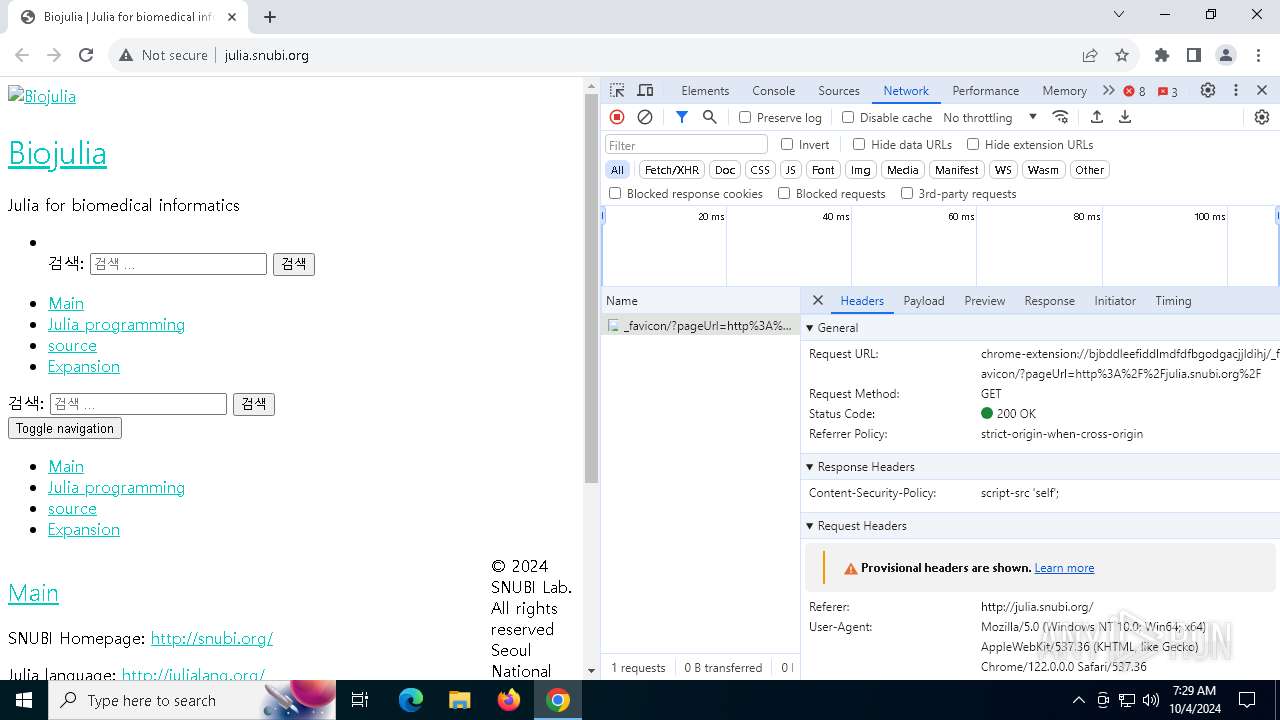Open the Preview tab
The height and width of the screenshot is (720, 1280).
coord(985,300)
